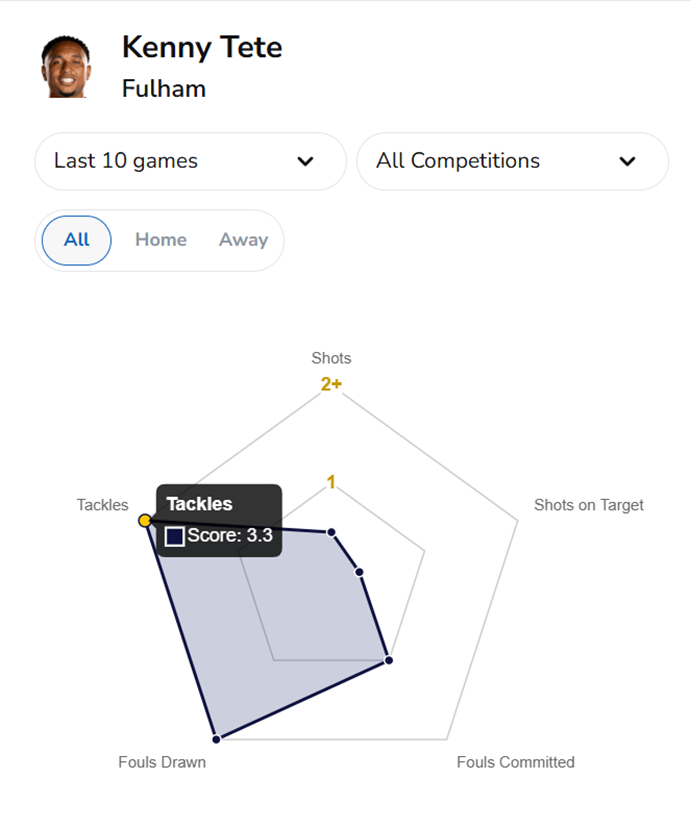Click the chevron arrow beside Last 10 games
Screen dimensions: 691x829
pyautogui.click(x=306, y=162)
